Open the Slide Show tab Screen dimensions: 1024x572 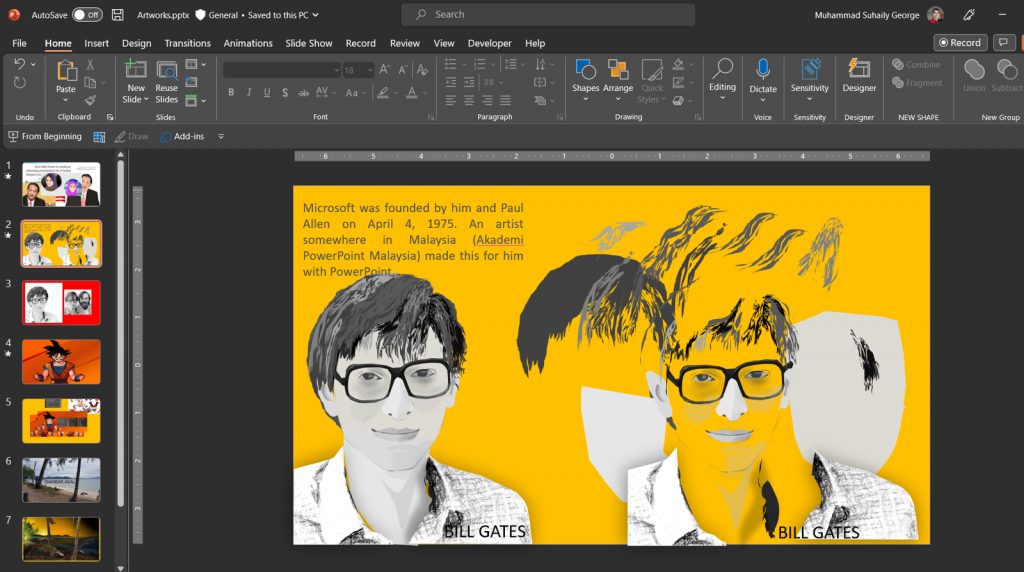click(x=309, y=43)
